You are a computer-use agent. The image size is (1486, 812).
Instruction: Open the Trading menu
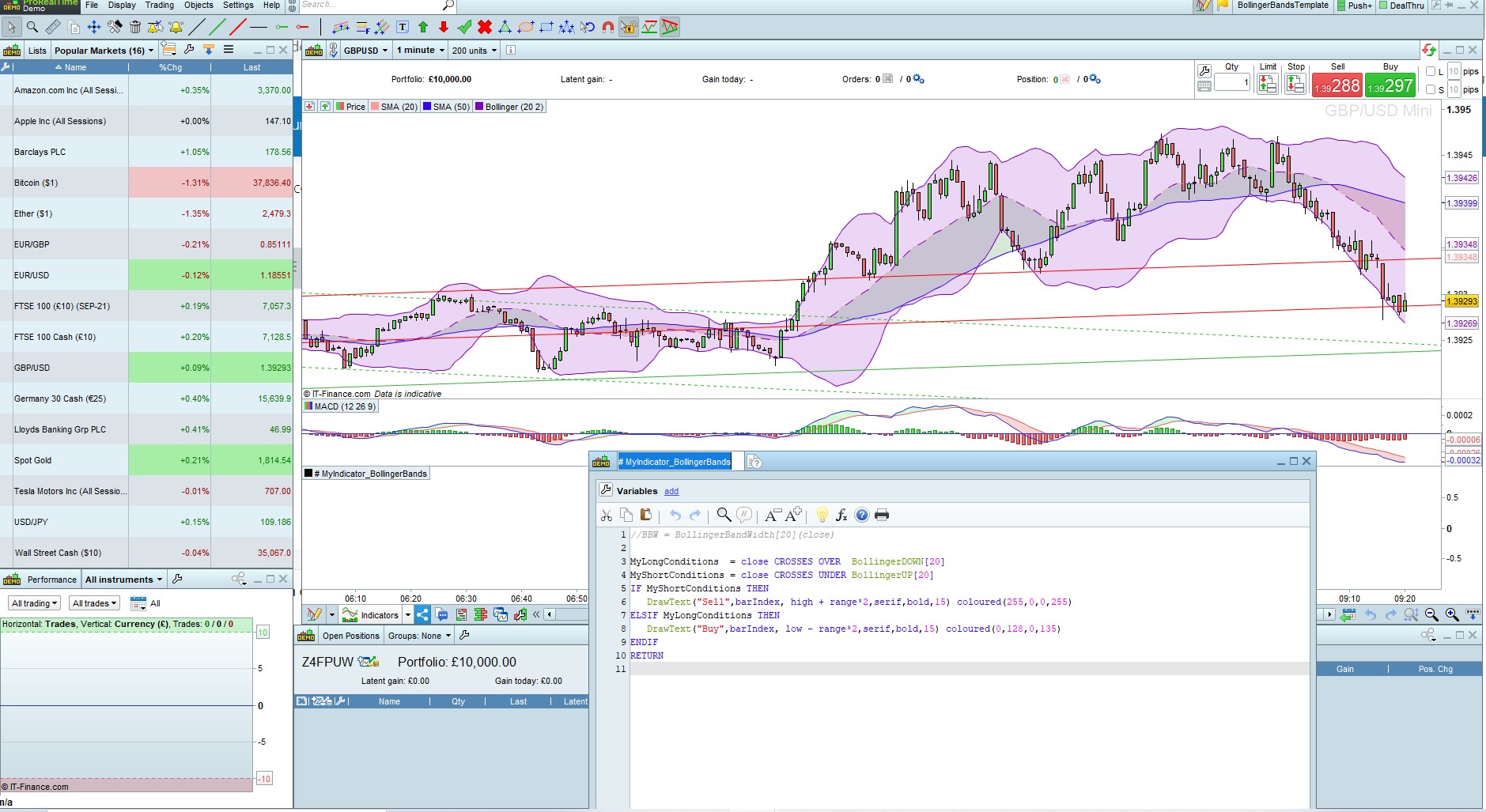click(159, 6)
